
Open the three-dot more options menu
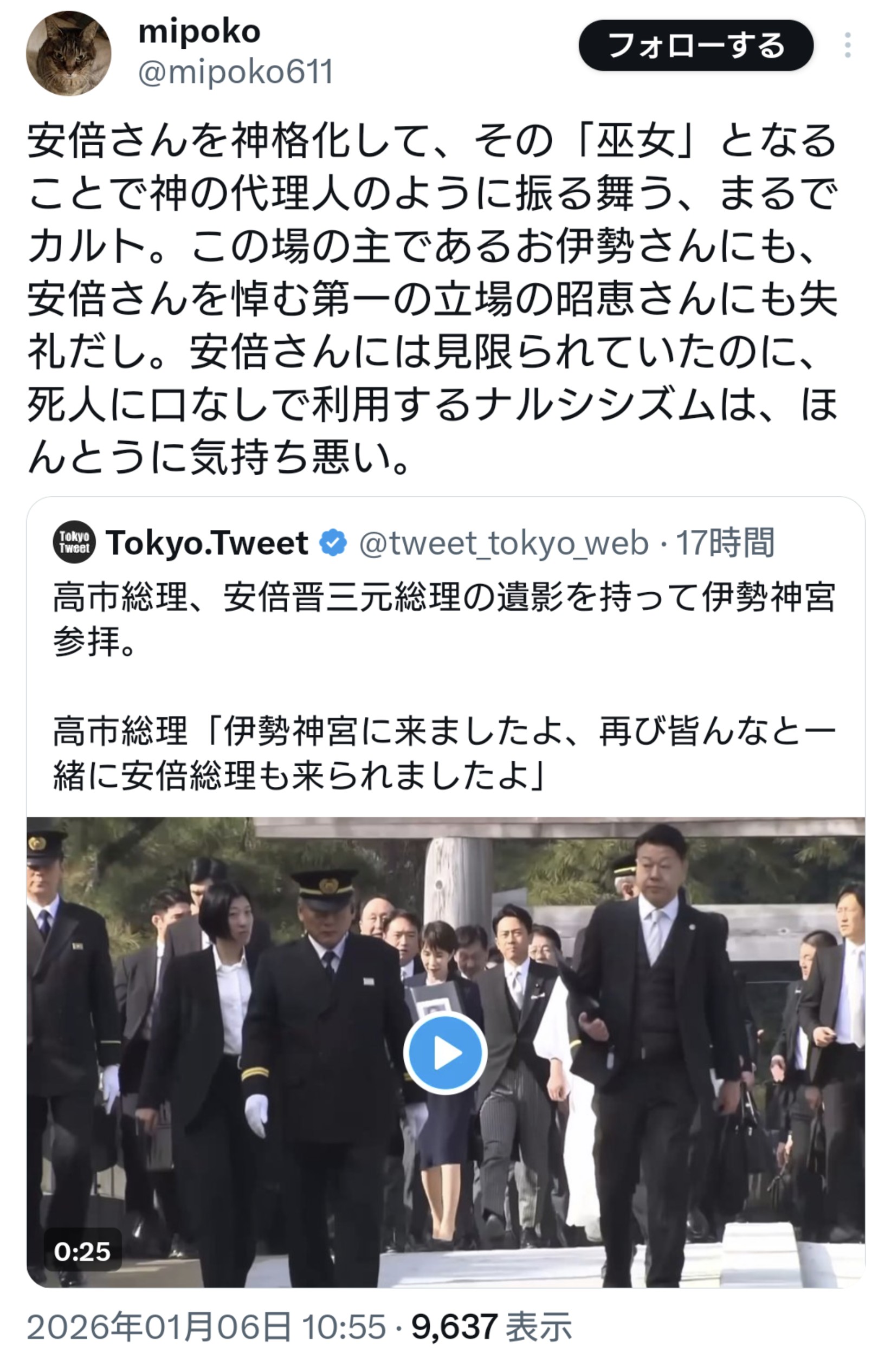click(847, 46)
